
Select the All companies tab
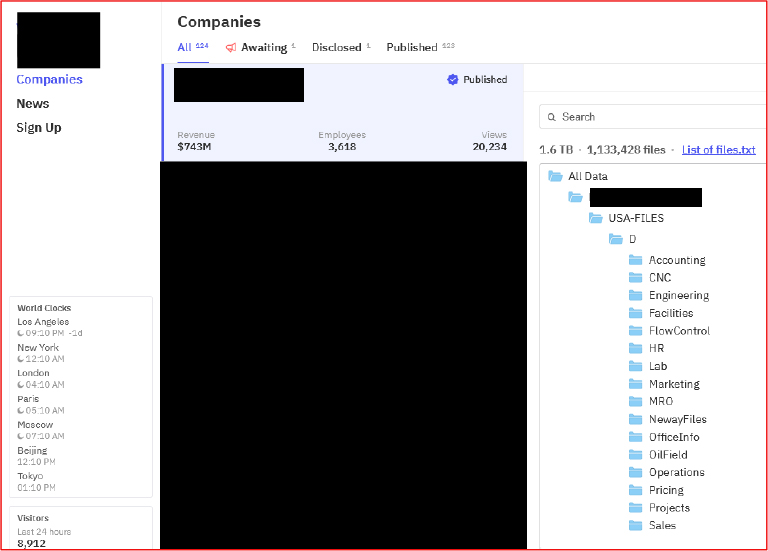185,47
